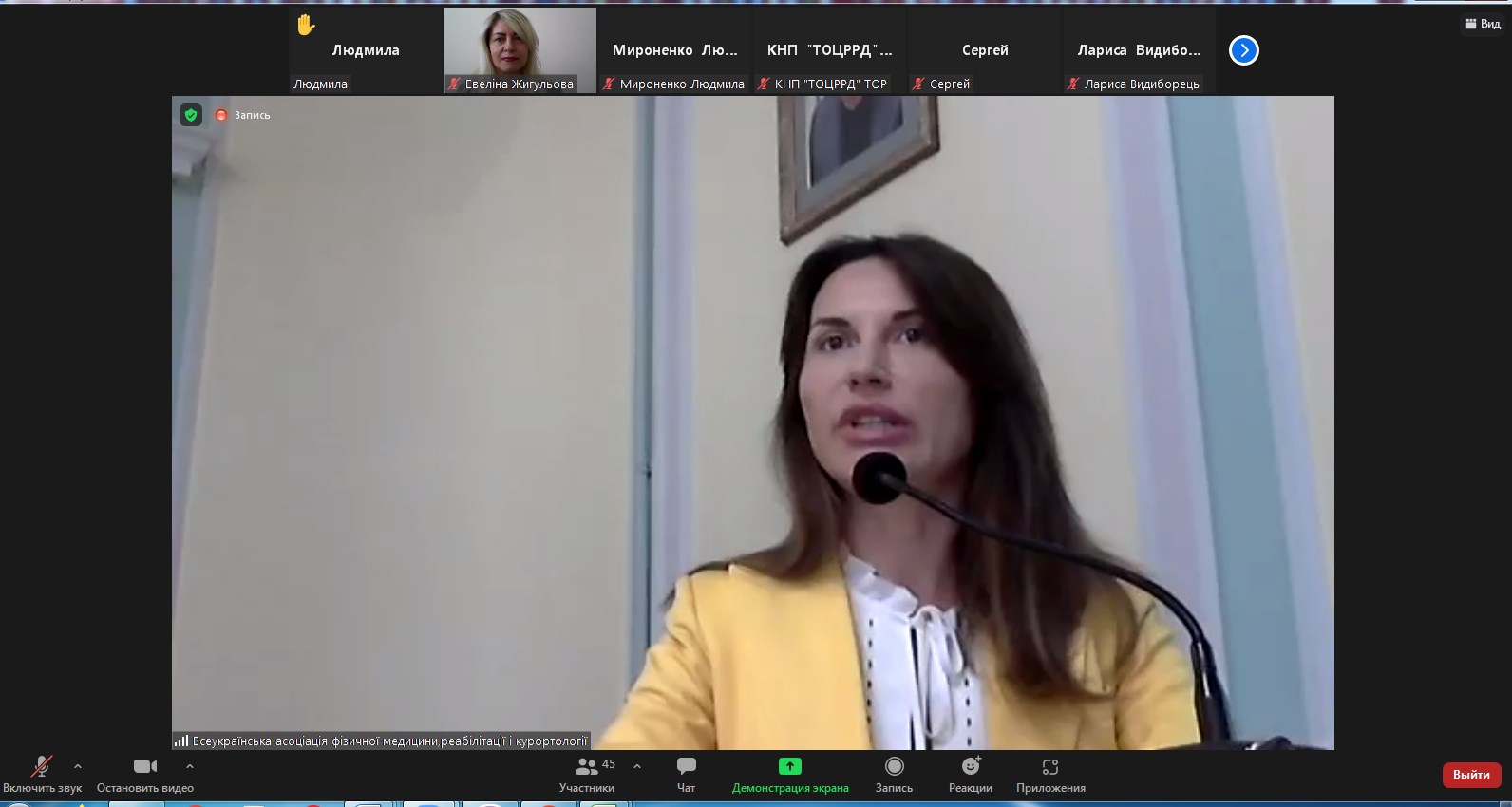Select the Лариса Видиборець participant tile
The height and width of the screenshot is (807, 1512).
click(1139, 50)
